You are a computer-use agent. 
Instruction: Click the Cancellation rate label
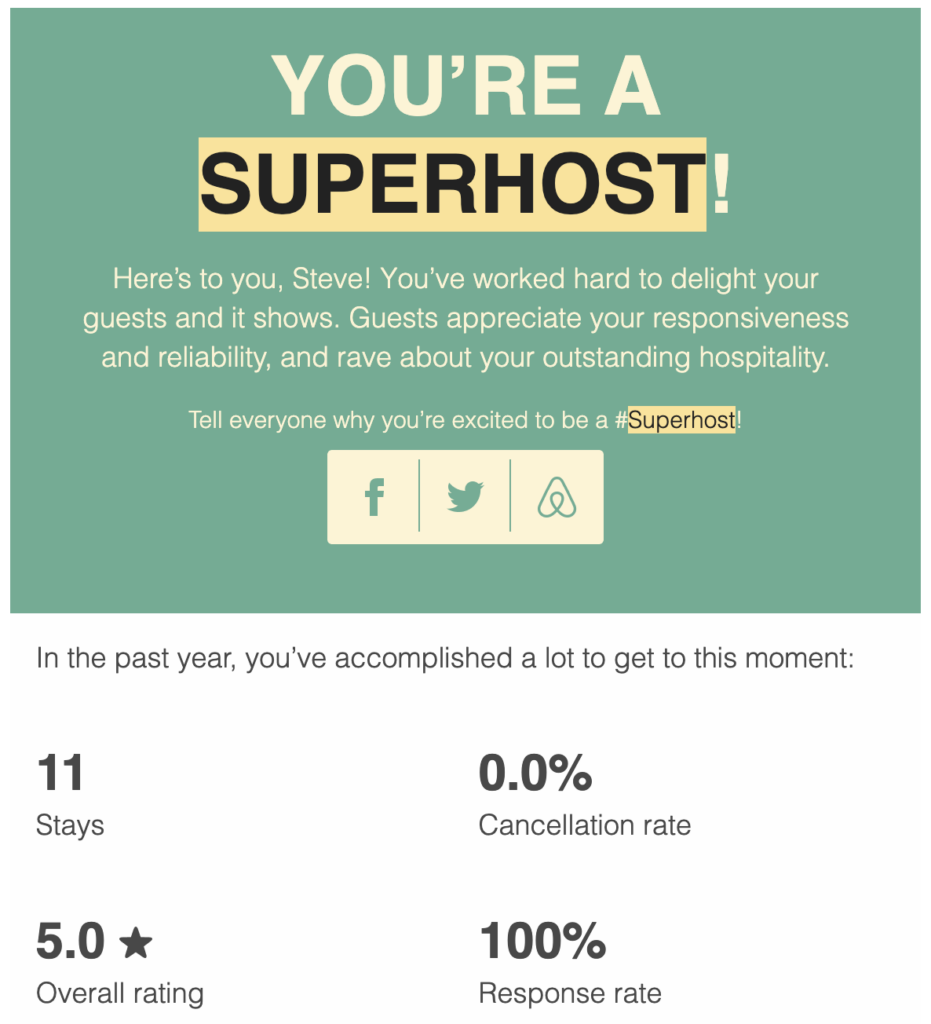coord(584,825)
